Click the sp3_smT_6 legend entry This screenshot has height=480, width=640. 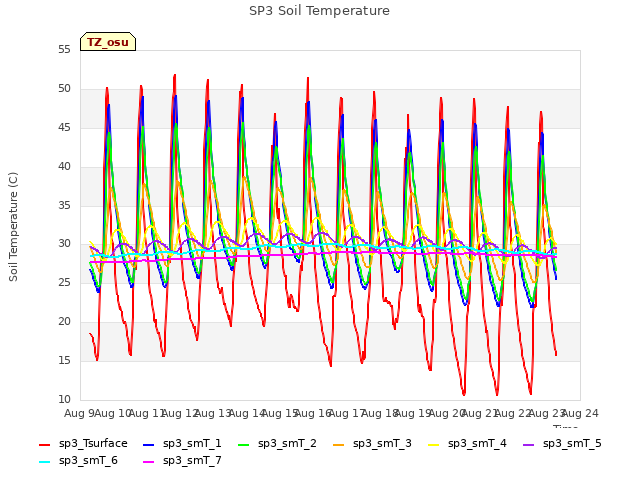(x=78, y=461)
